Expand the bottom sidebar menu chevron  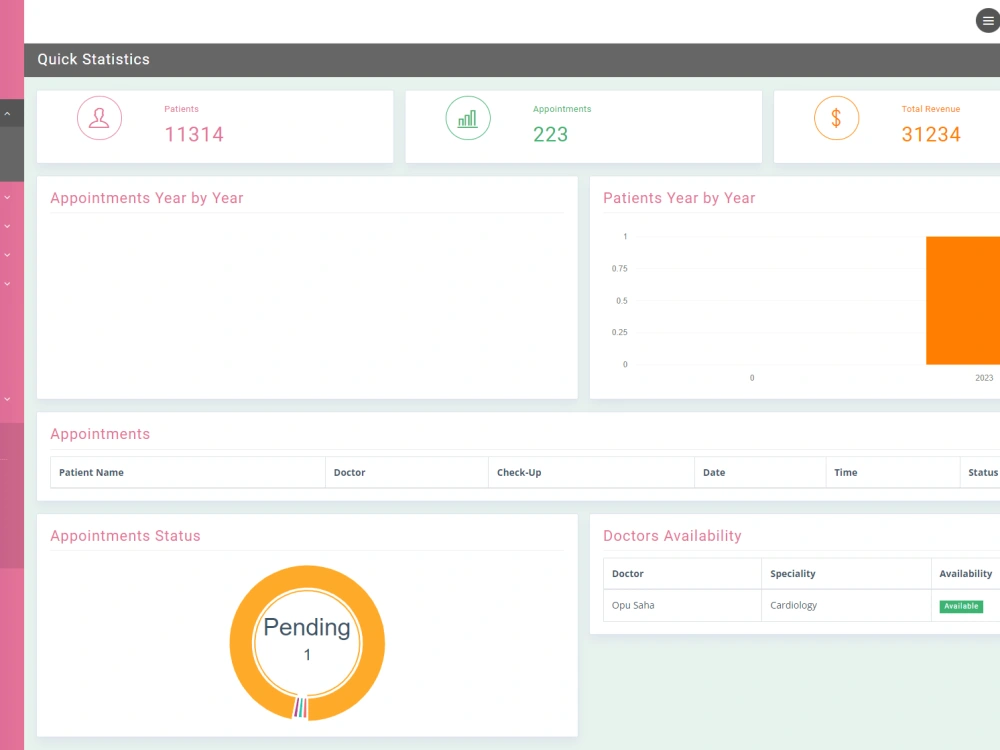click(6, 398)
